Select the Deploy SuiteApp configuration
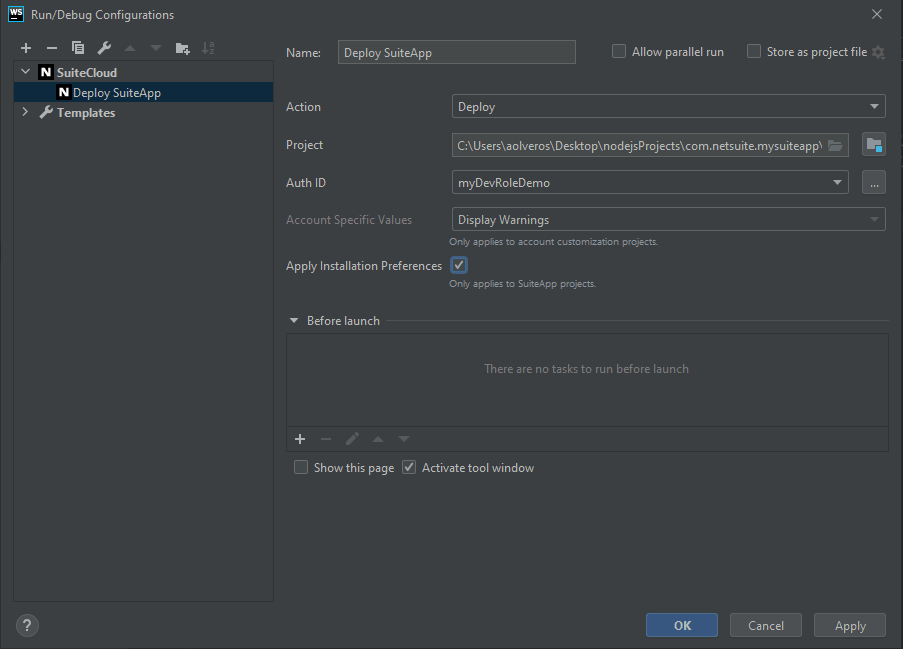Viewport: 903px width, 649px height. tap(143, 93)
